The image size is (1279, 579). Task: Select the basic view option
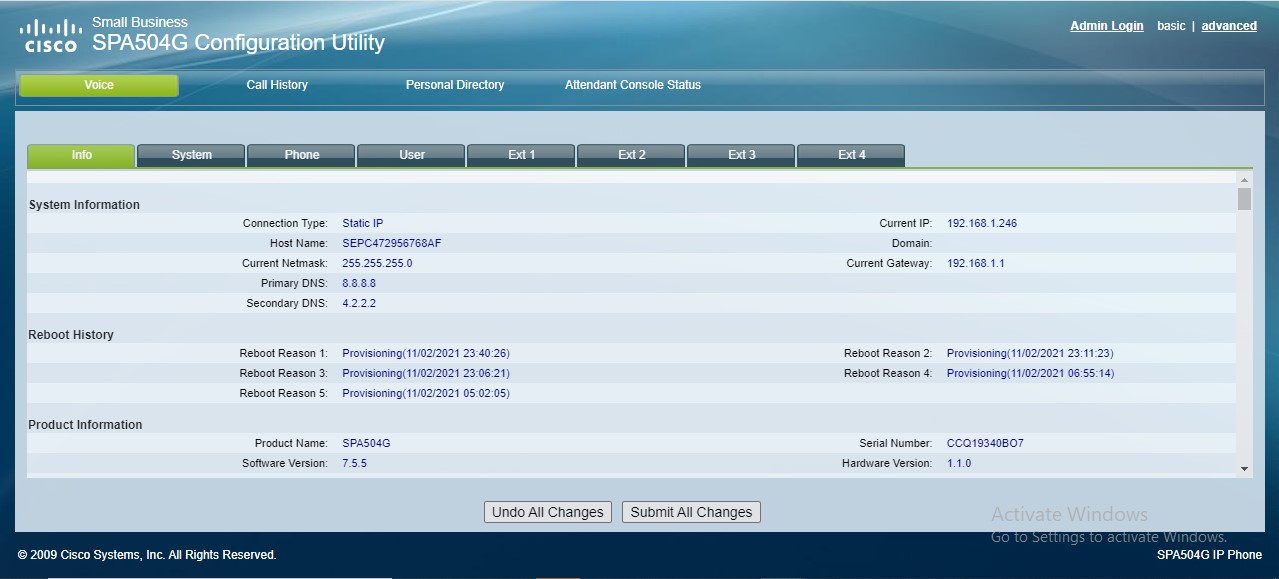(x=1171, y=26)
